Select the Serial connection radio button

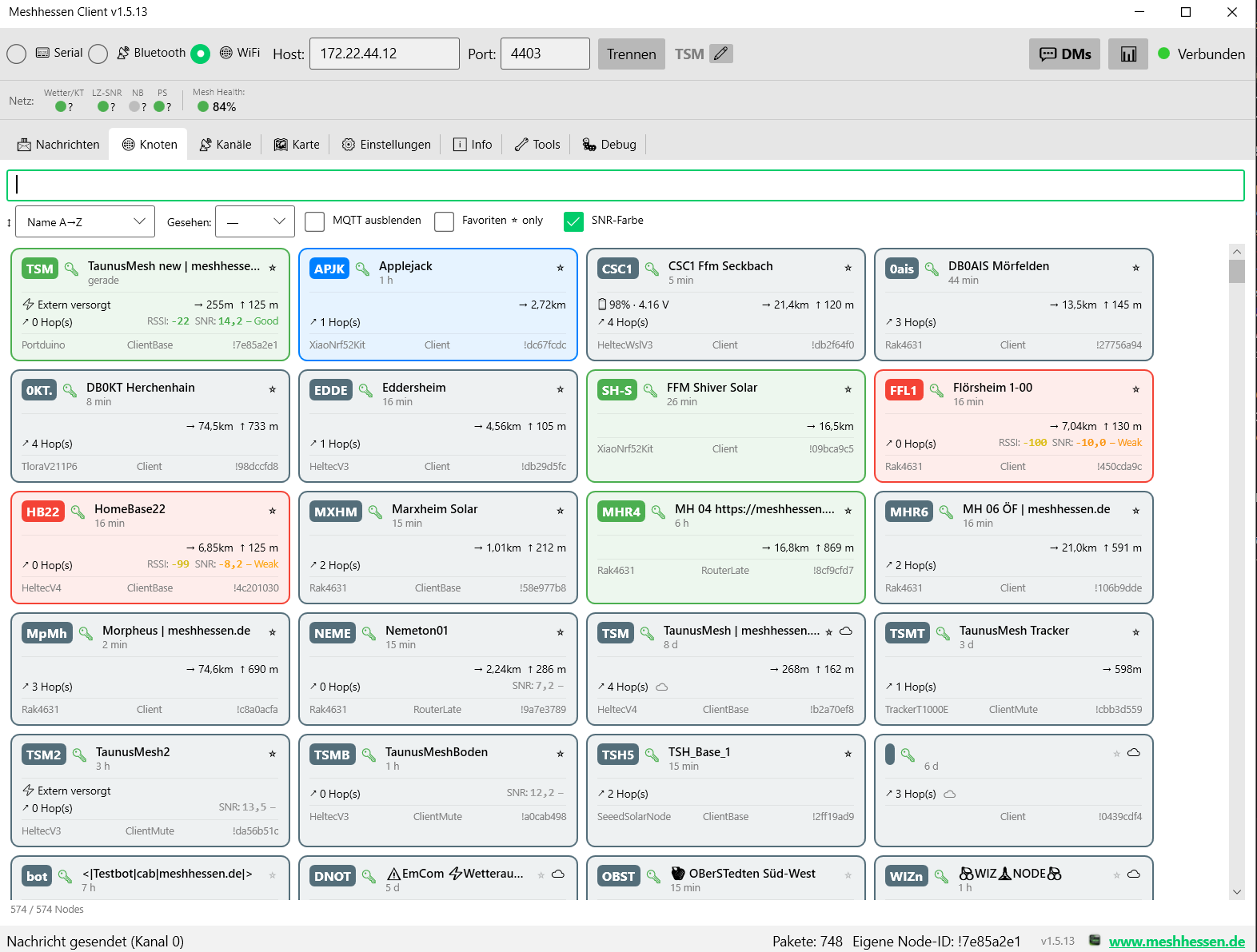pyautogui.click(x=17, y=54)
